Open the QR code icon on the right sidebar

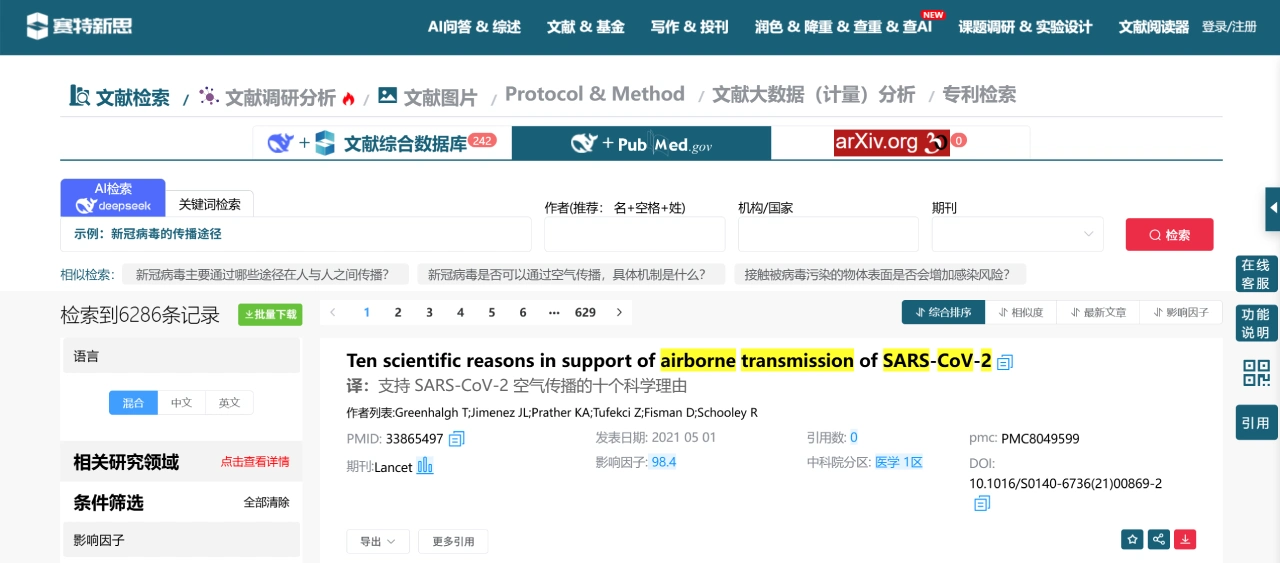click(x=1256, y=373)
